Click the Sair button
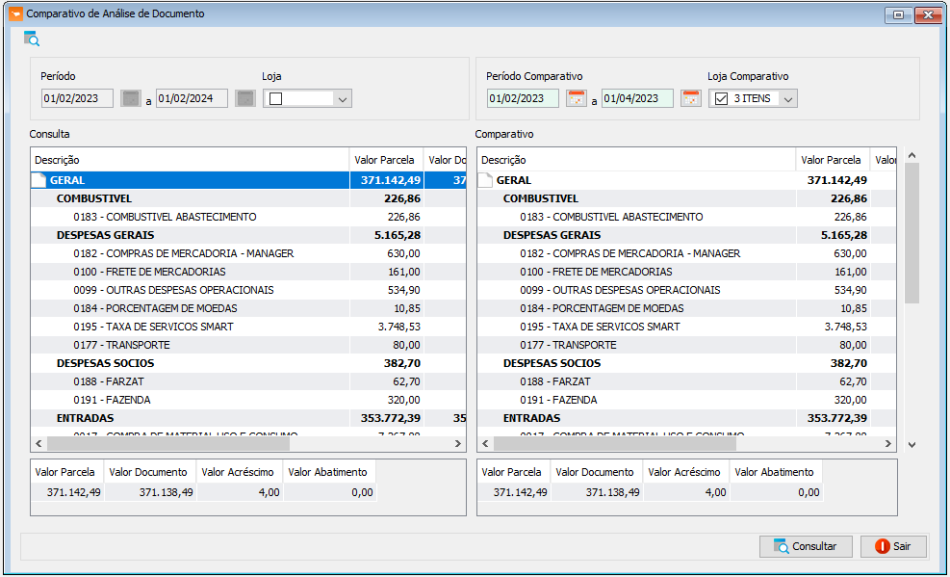This screenshot has height=577, width=950. point(894,546)
